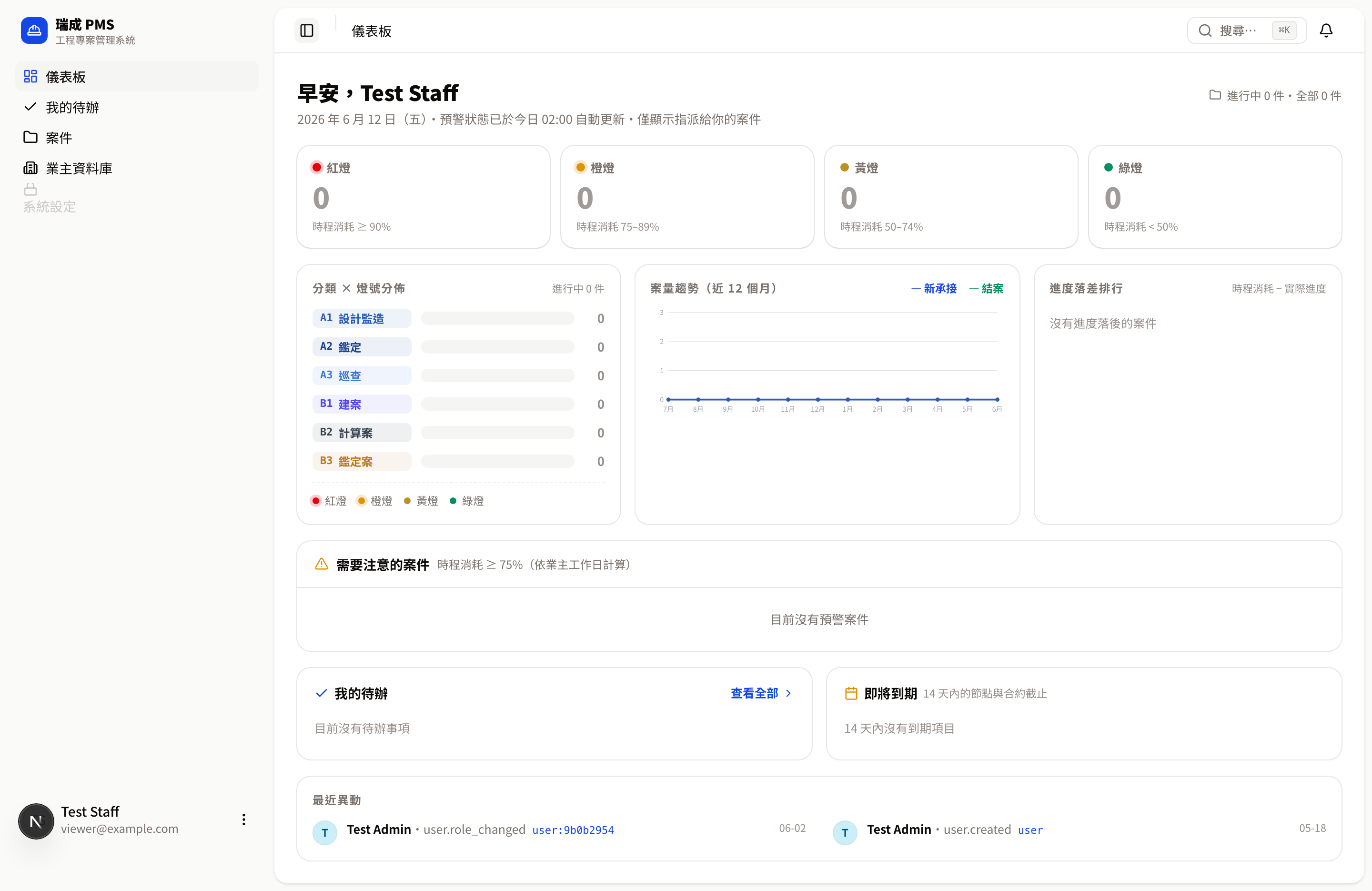Screen dimensions: 1372x891
Task: Open 案件 in the sidebar
Action: point(137,137)
